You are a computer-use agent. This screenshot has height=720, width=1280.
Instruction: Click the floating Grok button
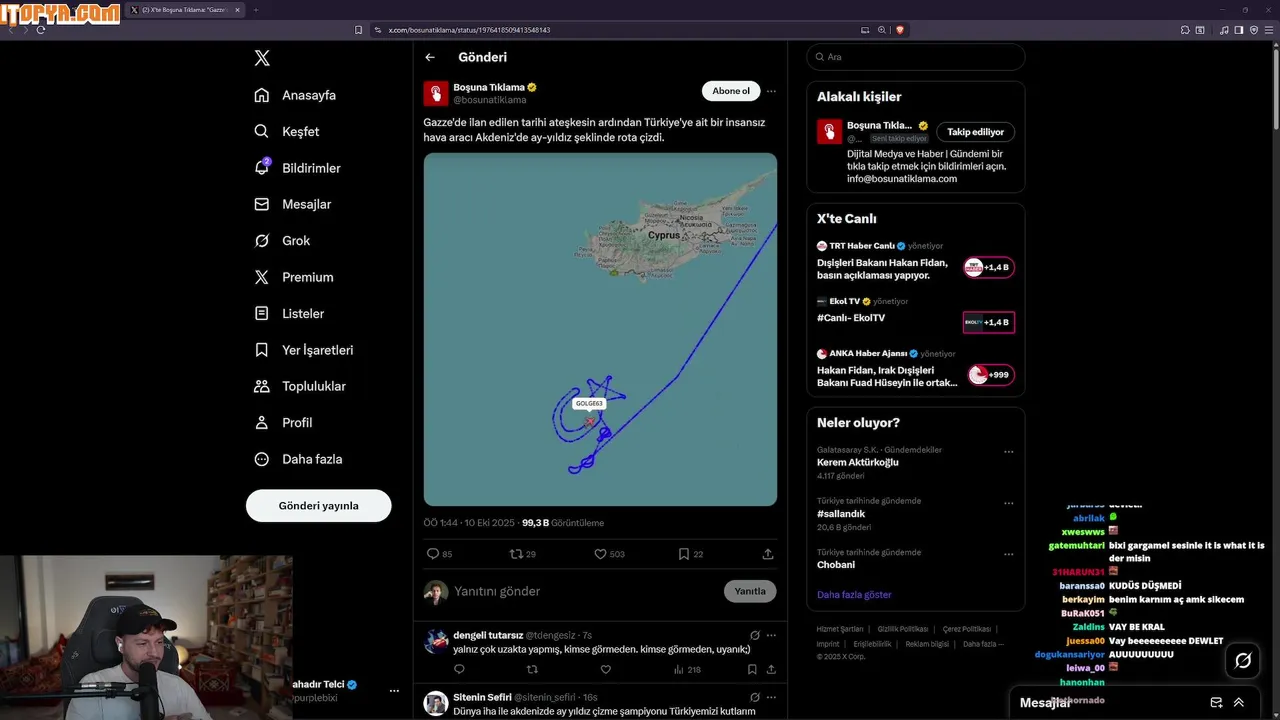tap(1243, 660)
